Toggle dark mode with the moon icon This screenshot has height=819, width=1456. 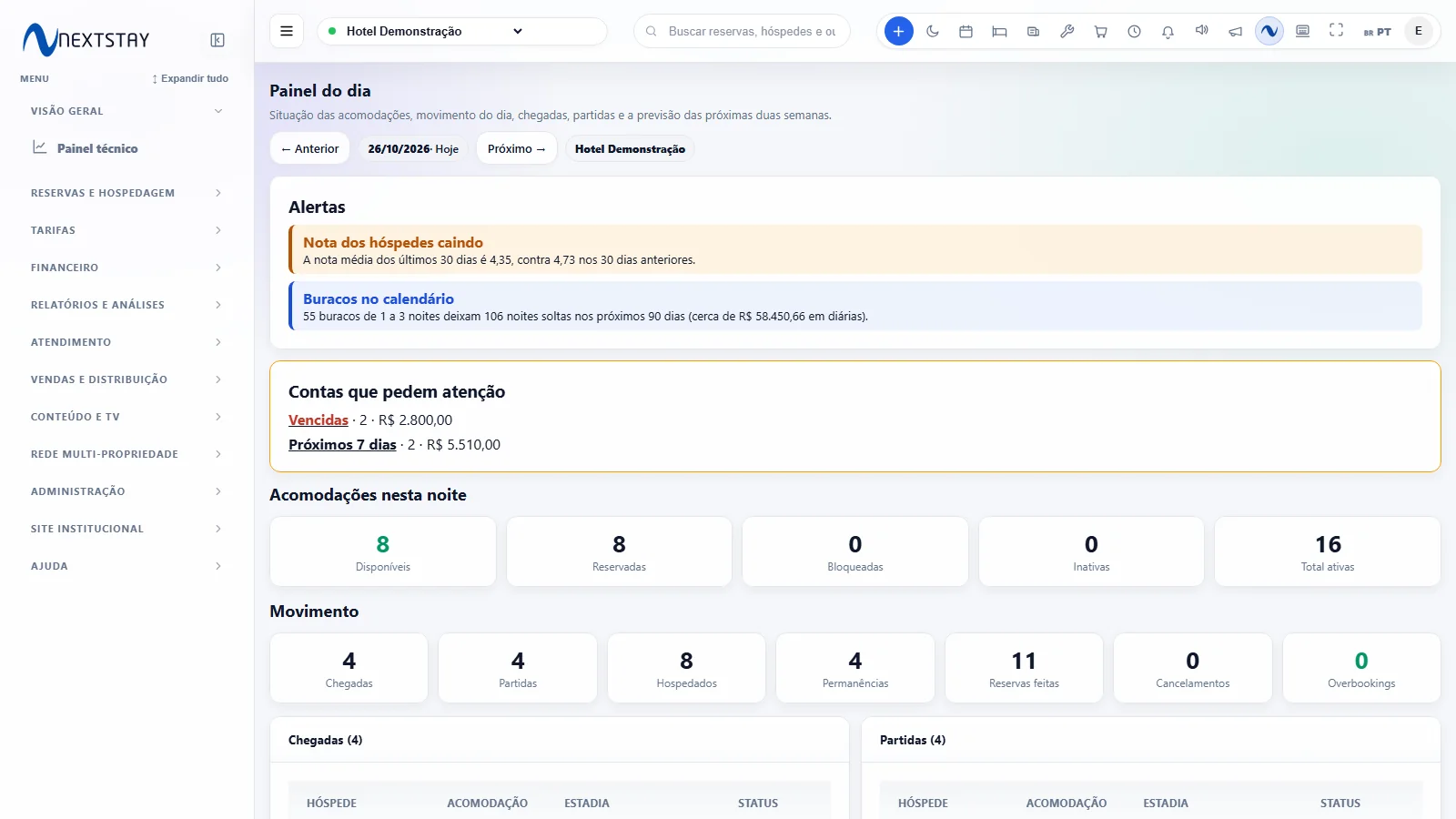933,31
